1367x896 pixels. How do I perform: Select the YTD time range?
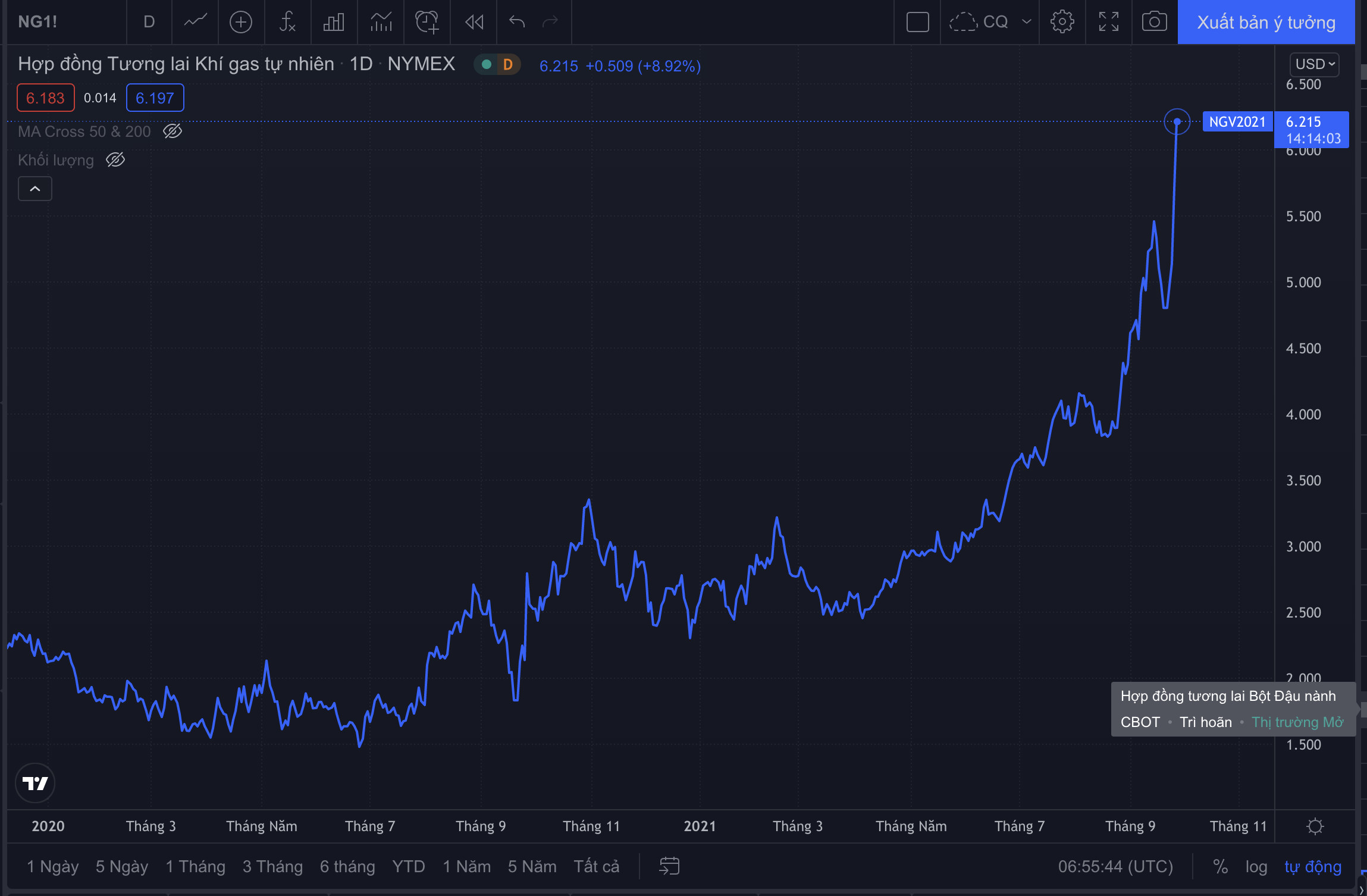(409, 867)
